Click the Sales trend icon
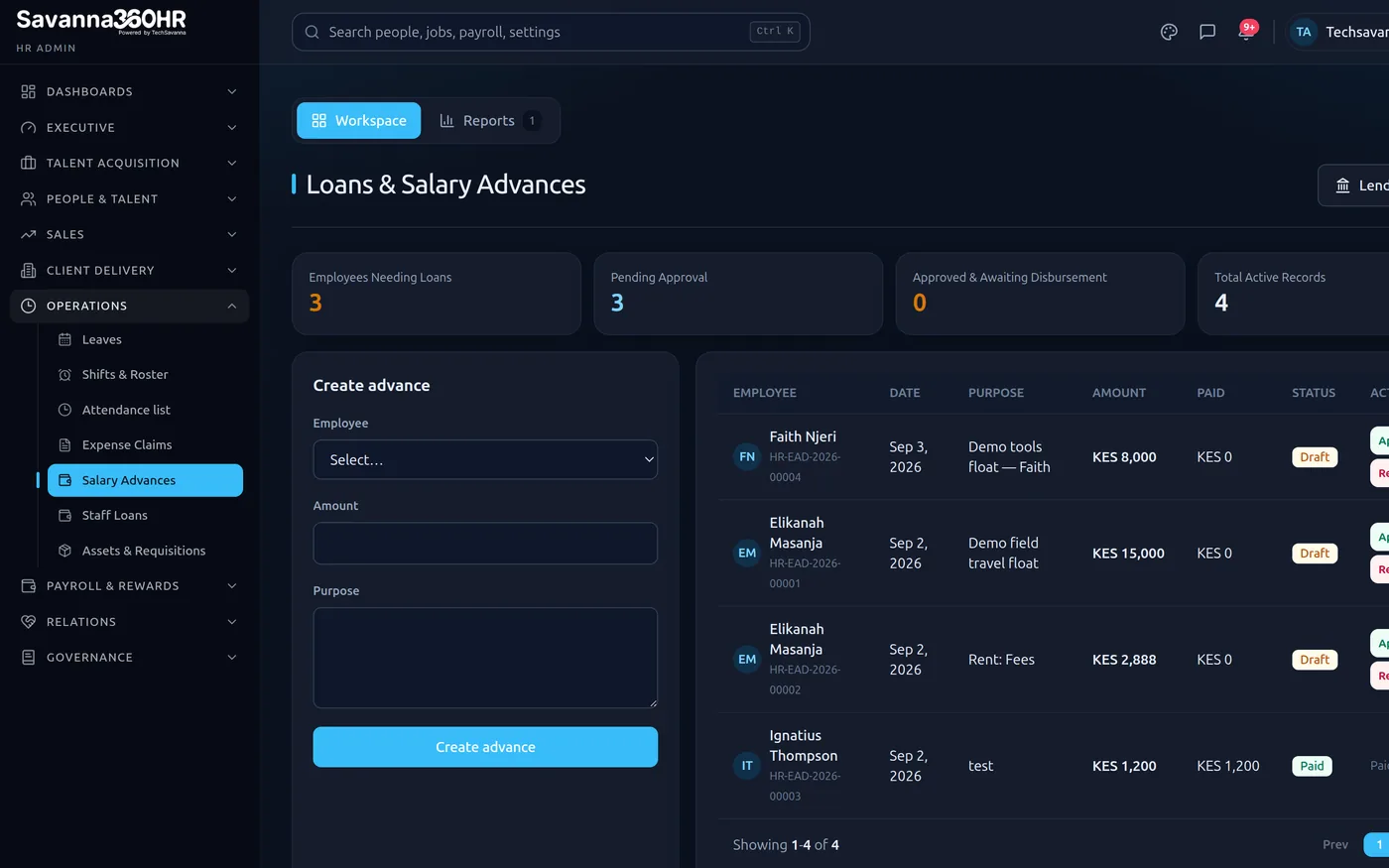The height and width of the screenshot is (868, 1389). click(x=28, y=234)
